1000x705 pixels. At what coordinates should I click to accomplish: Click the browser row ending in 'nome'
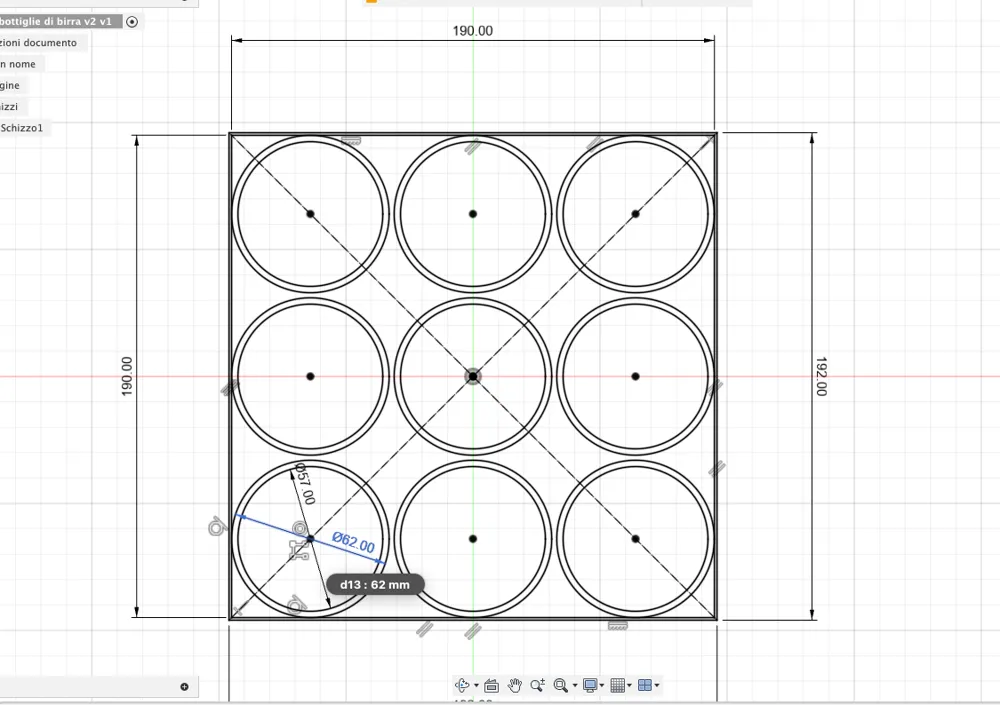click(18, 64)
